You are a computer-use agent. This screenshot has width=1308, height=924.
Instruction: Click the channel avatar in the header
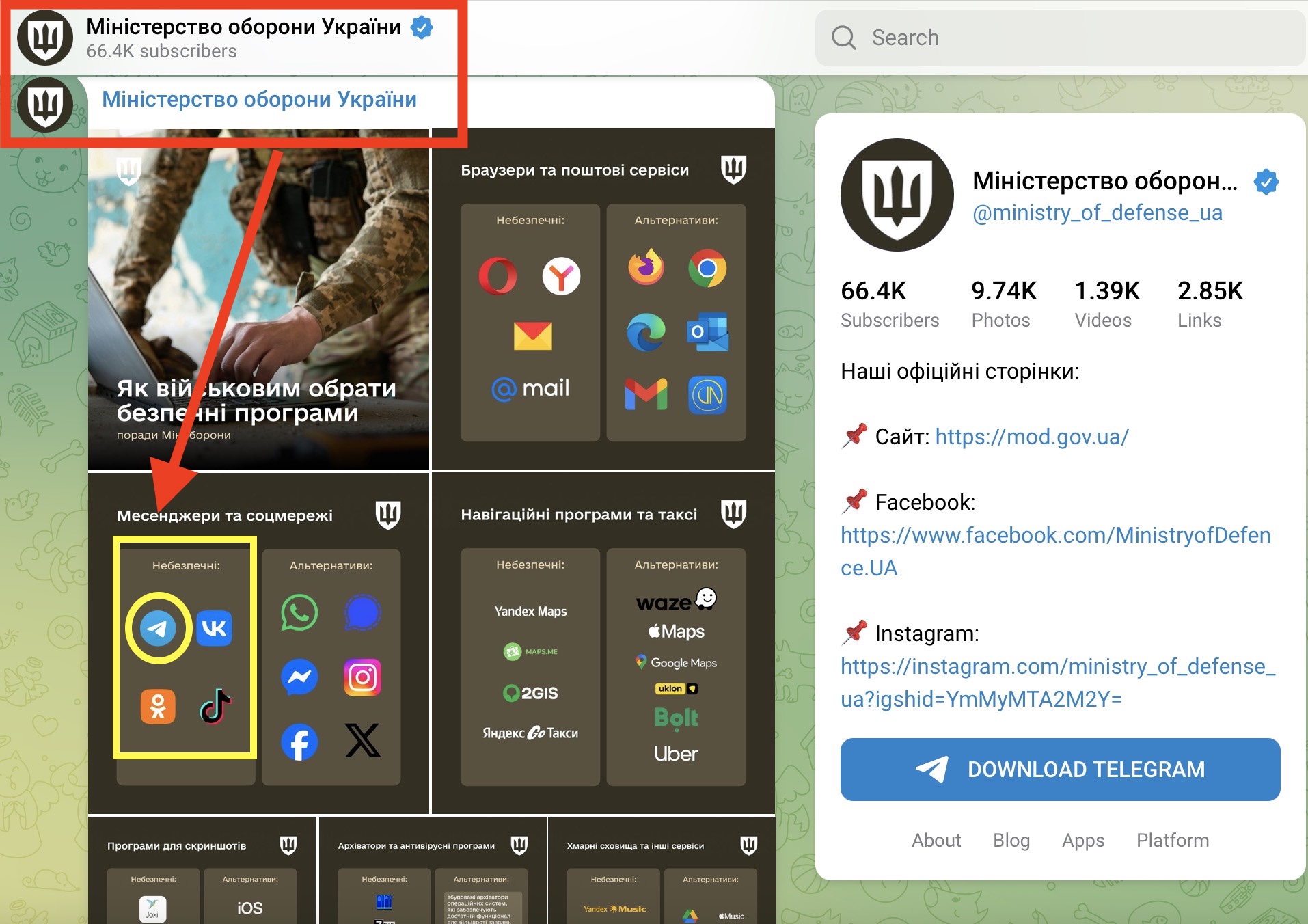click(x=45, y=38)
